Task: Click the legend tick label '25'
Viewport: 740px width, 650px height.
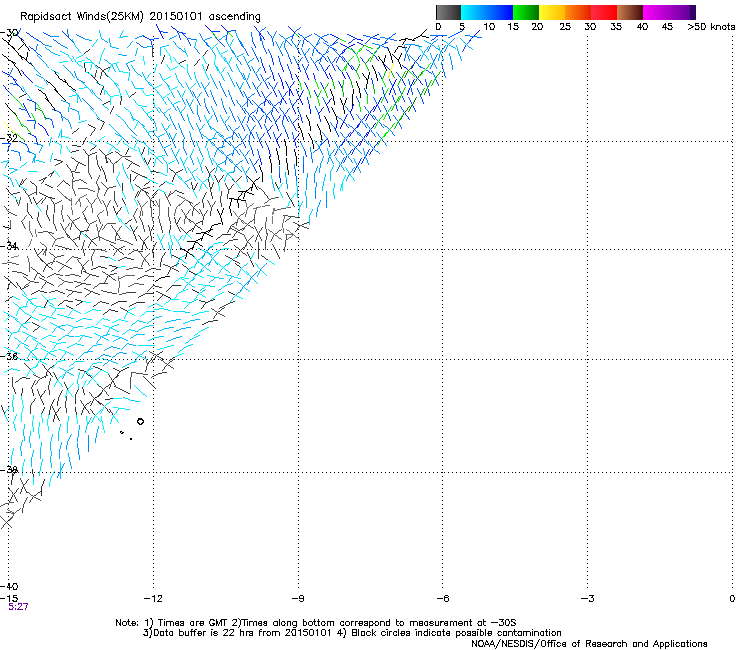Action: pyautogui.click(x=565, y=27)
